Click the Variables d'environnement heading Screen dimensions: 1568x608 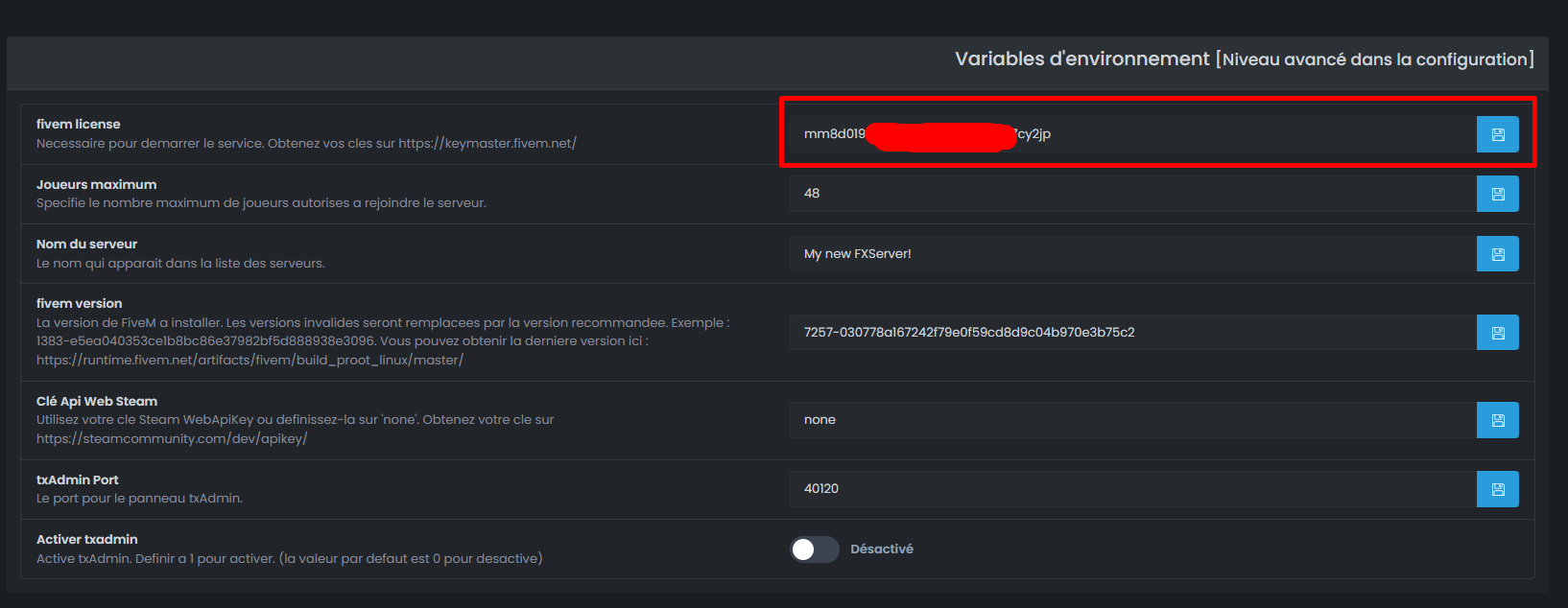click(x=1081, y=58)
